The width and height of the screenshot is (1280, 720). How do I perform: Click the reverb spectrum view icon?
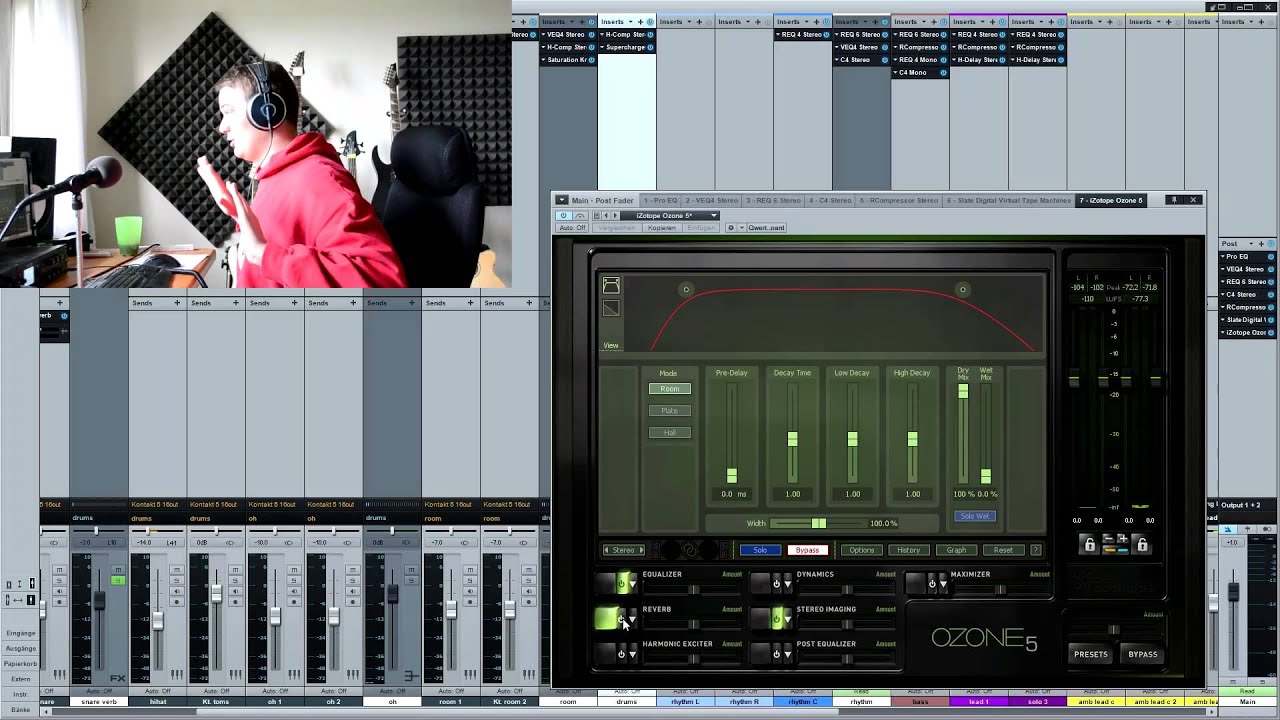611,286
